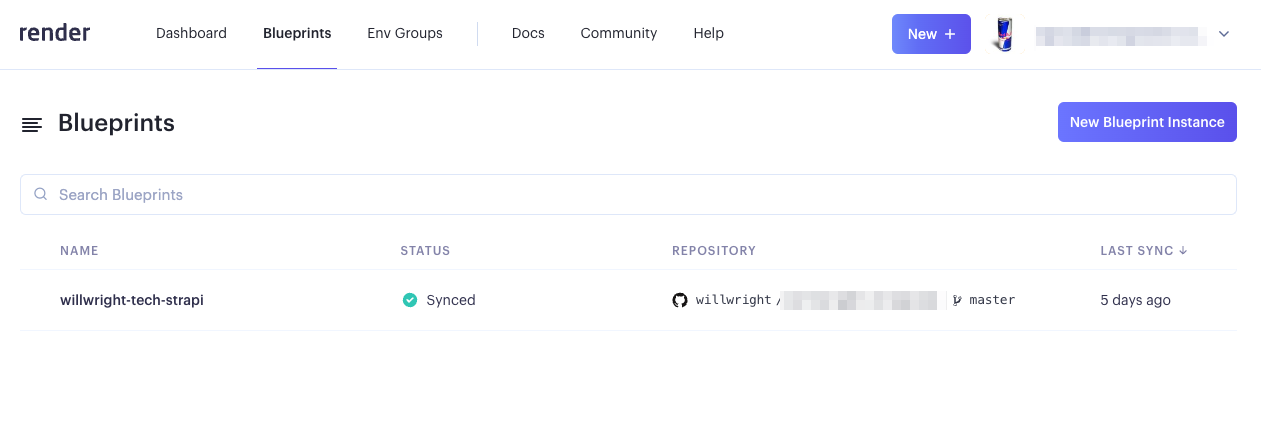Toggle LAST SYNC sort arrow
The height and width of the screenshot is (437, 1261).
click(x=1183, y=251)
